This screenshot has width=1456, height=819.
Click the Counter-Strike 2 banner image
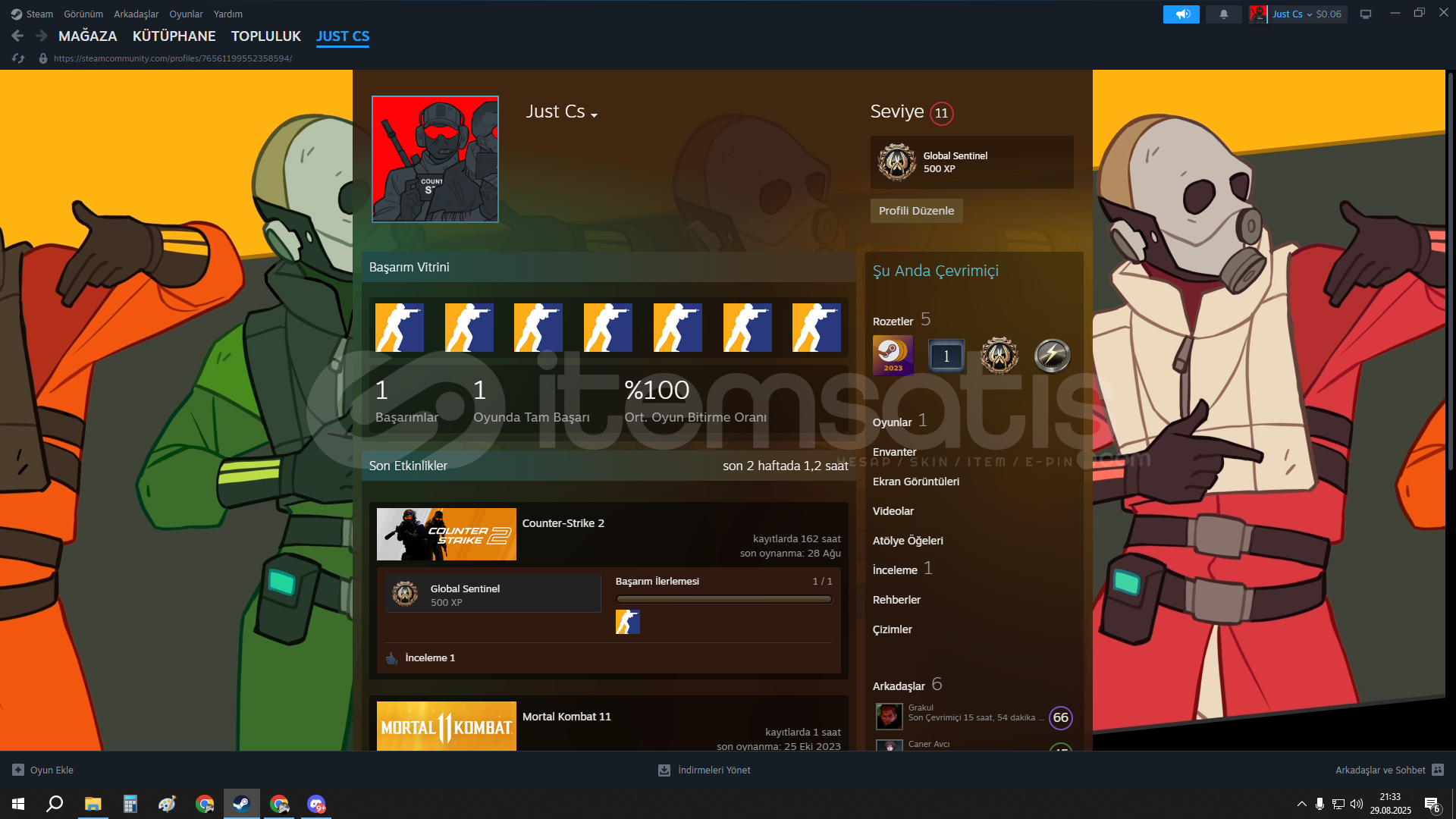(447, 534)
